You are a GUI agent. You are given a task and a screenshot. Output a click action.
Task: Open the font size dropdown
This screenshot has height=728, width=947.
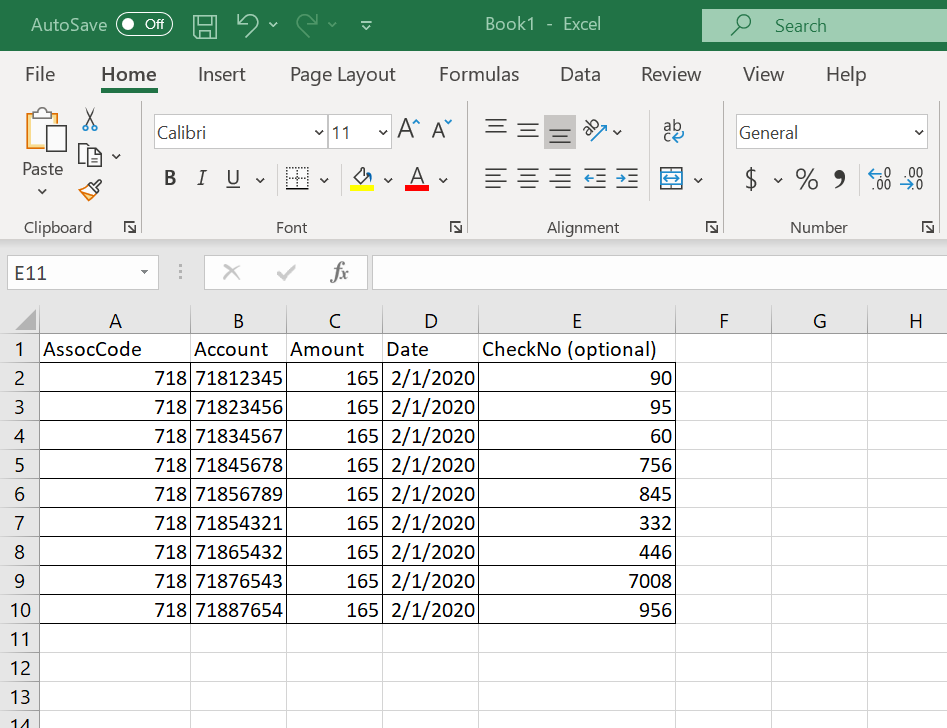pos(382,131)
